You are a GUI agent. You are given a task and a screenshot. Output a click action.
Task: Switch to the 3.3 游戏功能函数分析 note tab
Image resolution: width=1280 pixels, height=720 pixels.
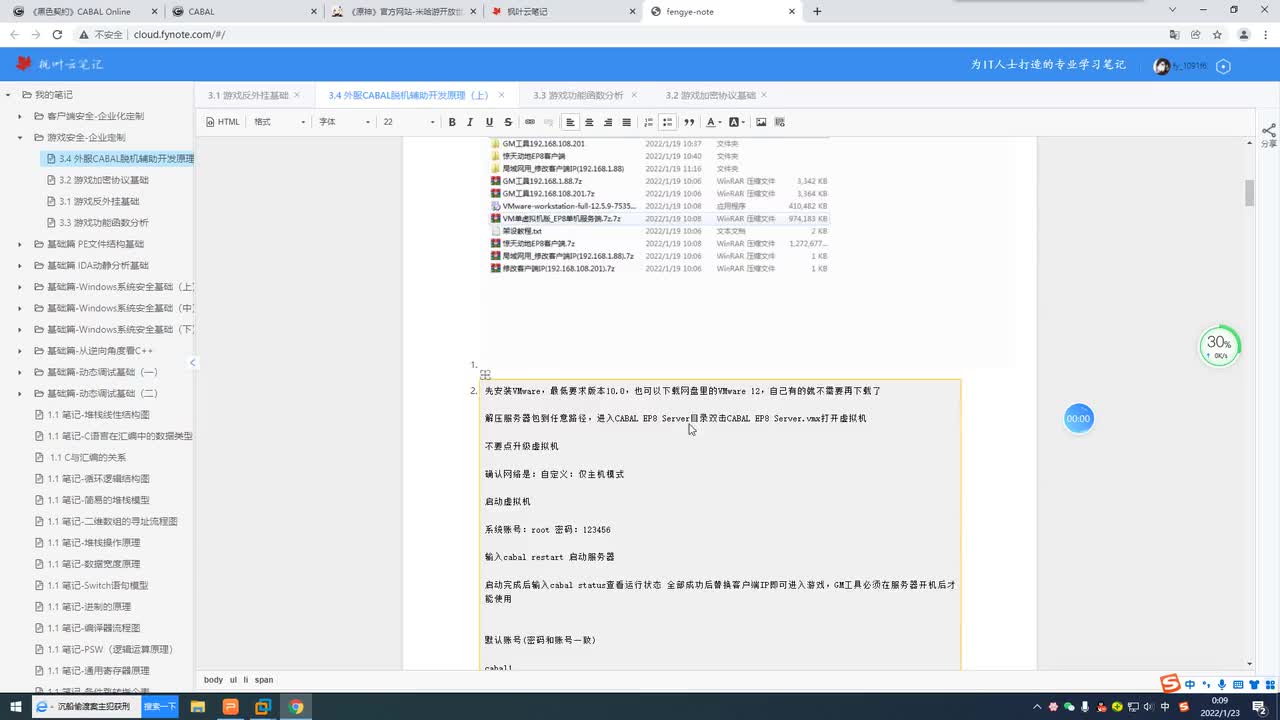[578, 95]
